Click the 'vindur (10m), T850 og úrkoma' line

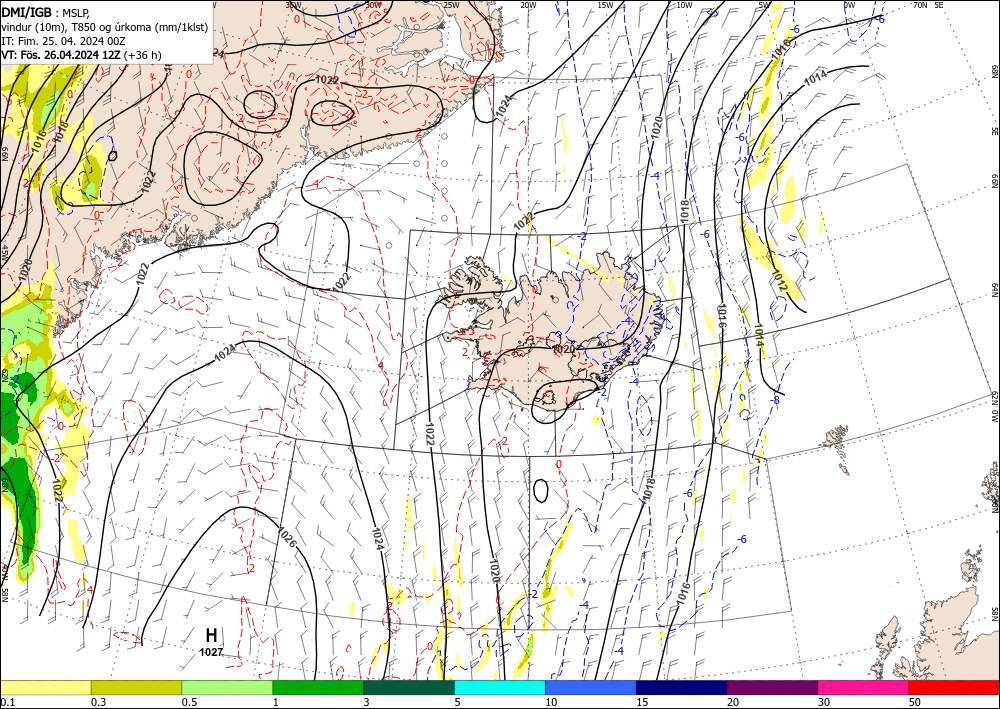point(105,26)
